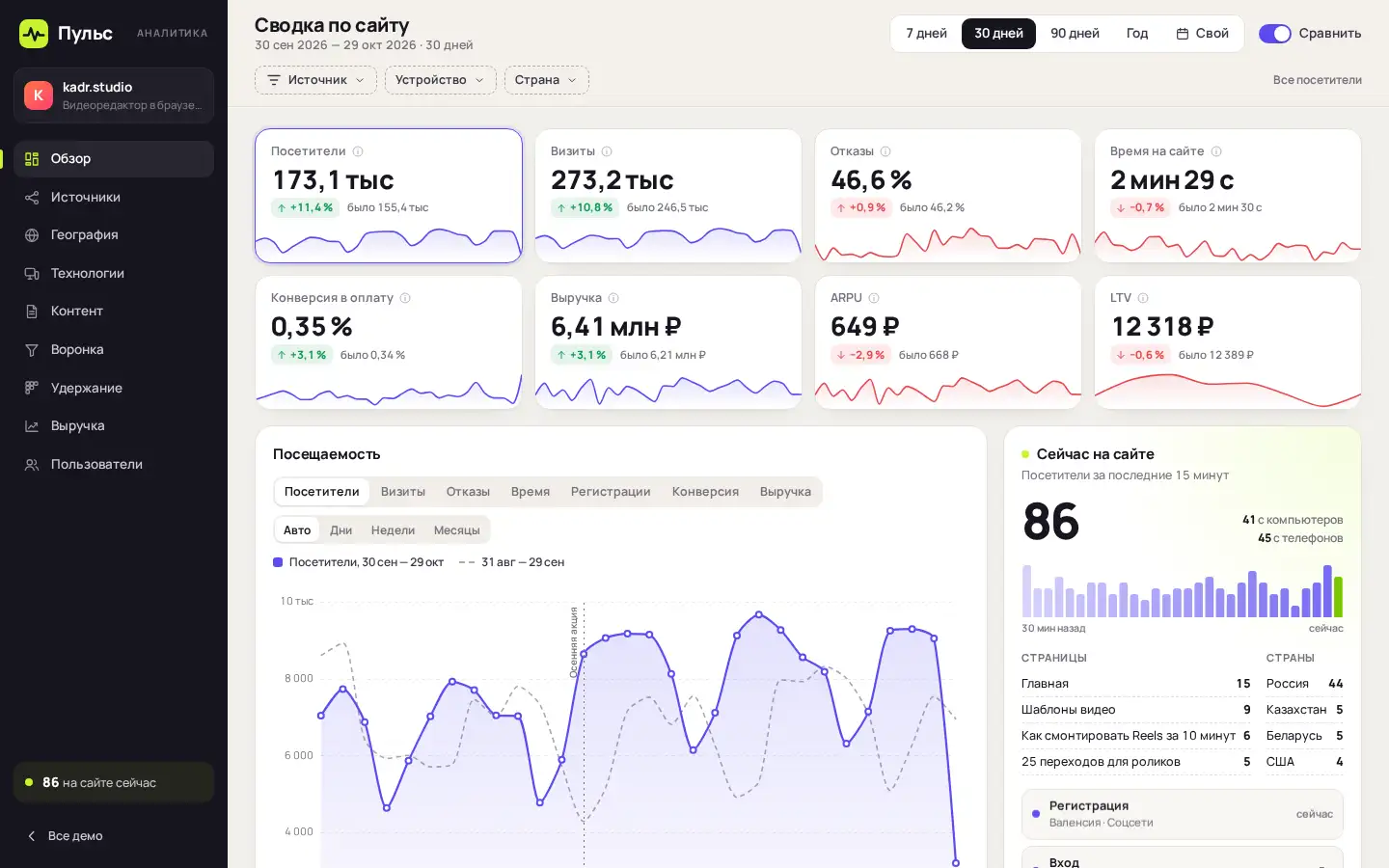
Task: Click the 86 на сайте сейчас badge
Action: pyautogui.click(x=114, y=782)
